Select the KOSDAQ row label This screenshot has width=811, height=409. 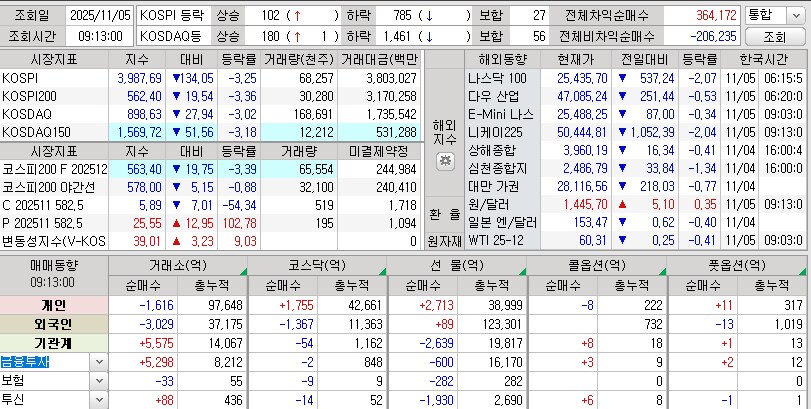pos(26,114)
